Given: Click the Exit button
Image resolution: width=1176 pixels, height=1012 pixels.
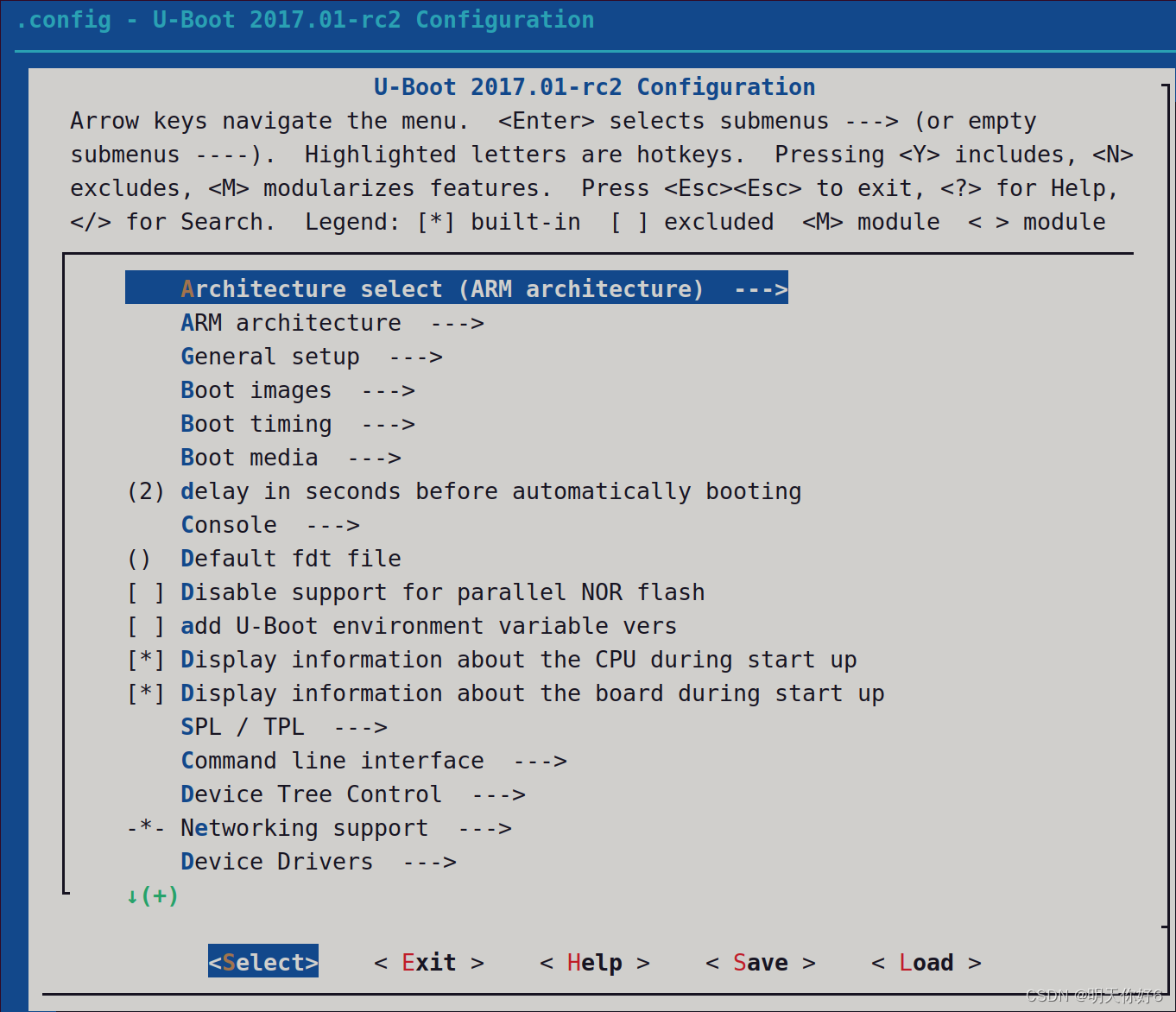Looking at the screenshot, I should [429, 962].
